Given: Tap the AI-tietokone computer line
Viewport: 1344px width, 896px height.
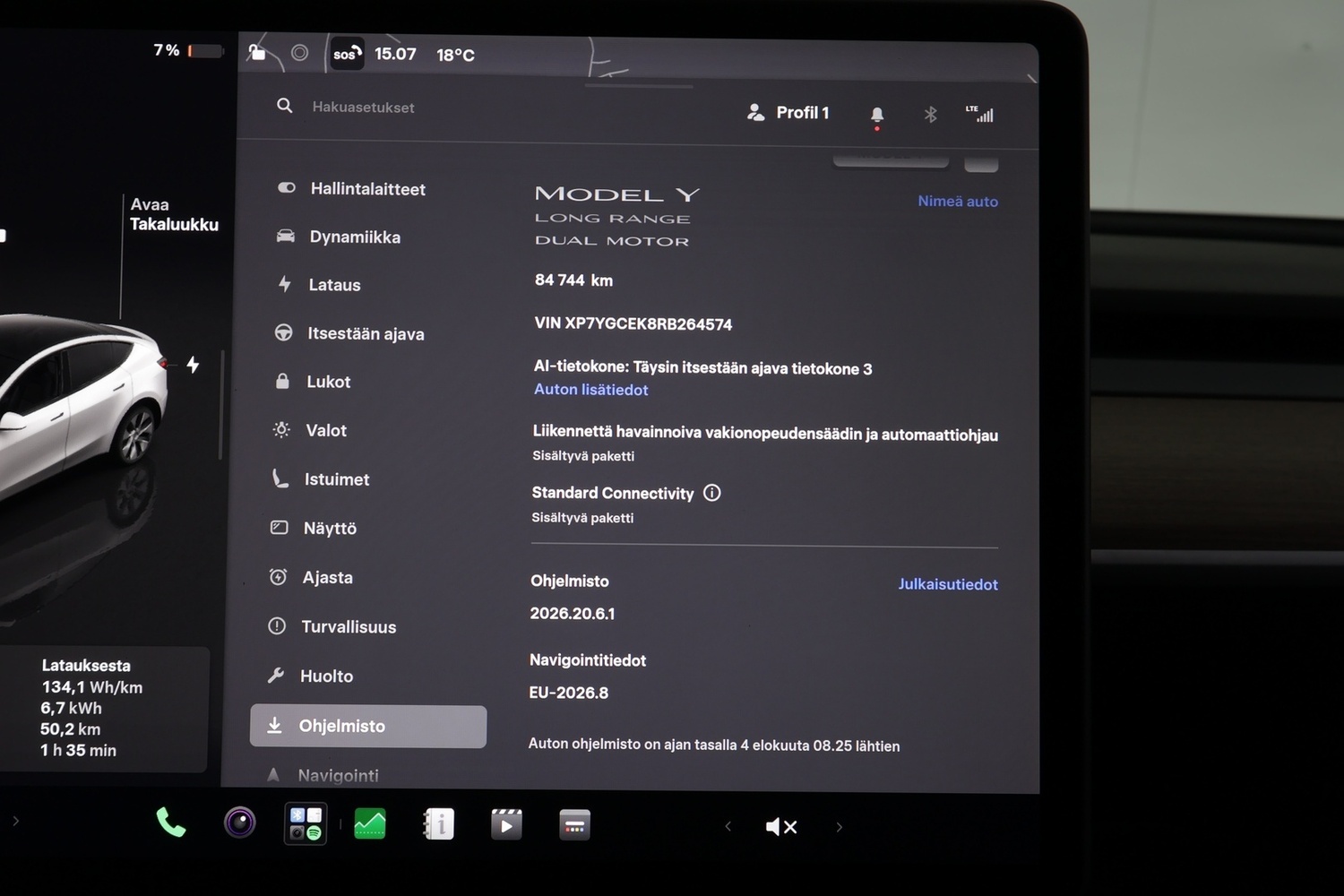Looking at the screenshot, I should pos(702,368).
